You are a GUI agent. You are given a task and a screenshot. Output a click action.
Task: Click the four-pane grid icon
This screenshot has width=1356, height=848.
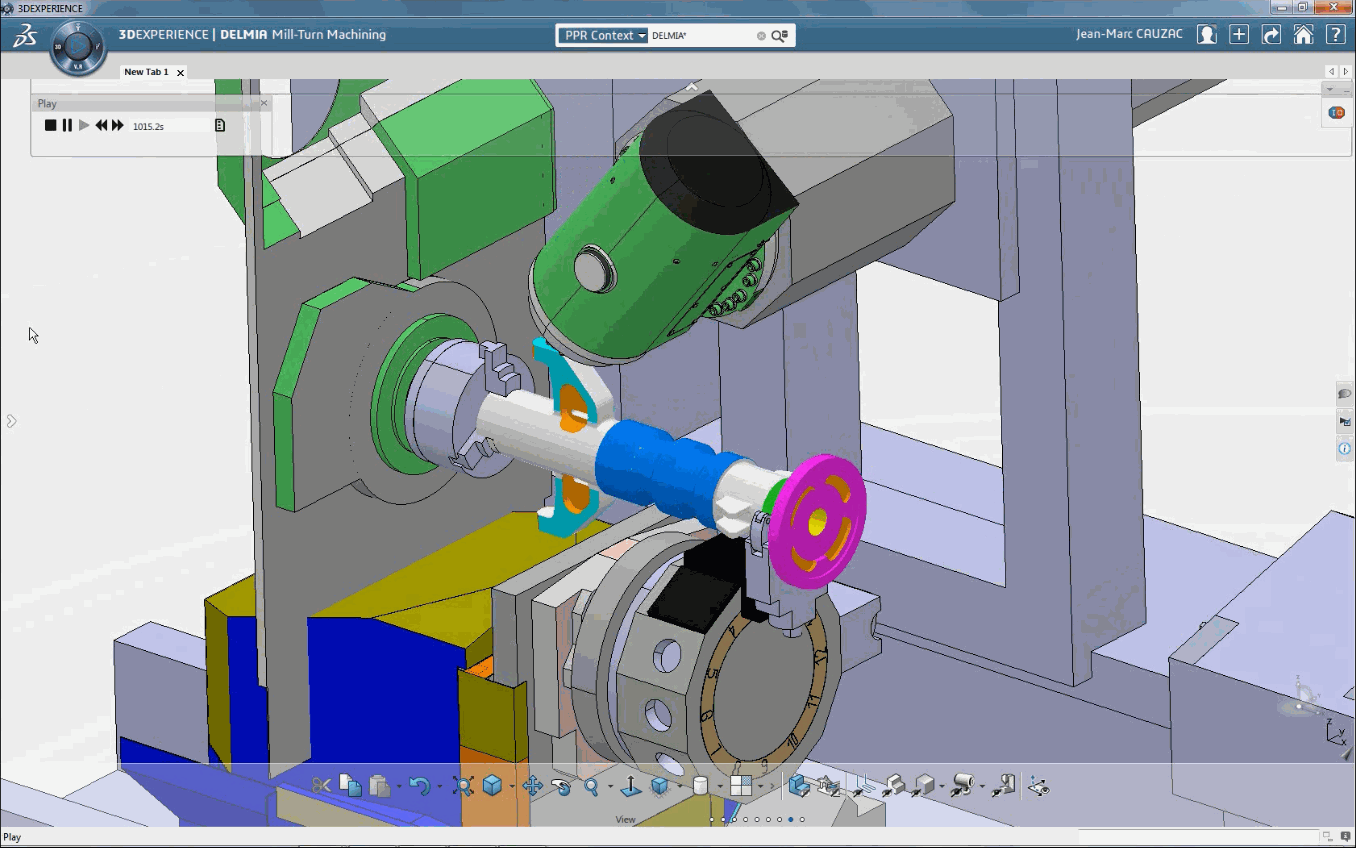click(x=741, y=786)
